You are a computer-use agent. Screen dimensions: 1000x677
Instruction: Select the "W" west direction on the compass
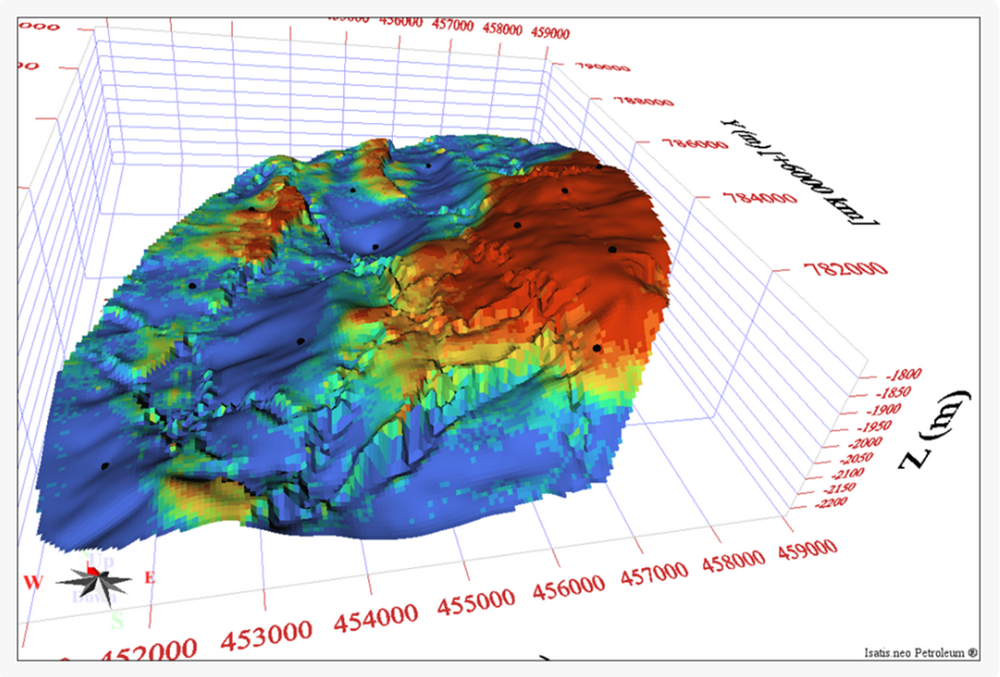point(33,582)
